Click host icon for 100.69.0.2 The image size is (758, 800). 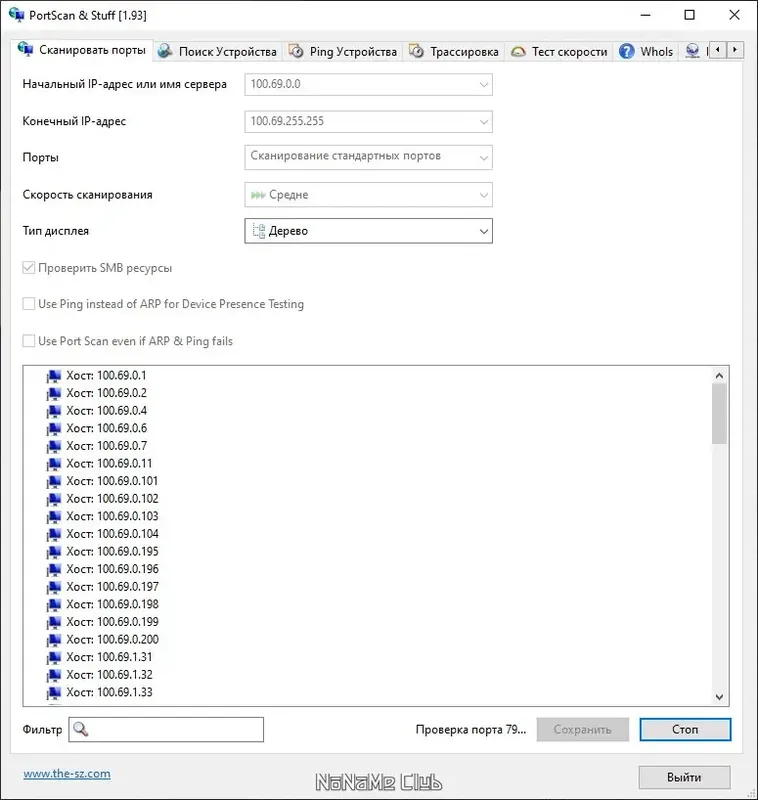coord(54,394)
